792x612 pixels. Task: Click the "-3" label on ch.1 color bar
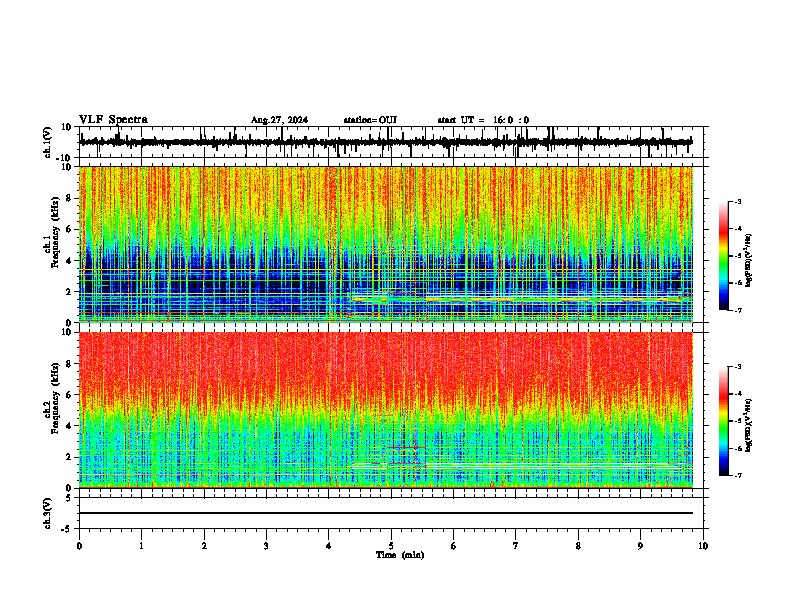tap(738, 202)
